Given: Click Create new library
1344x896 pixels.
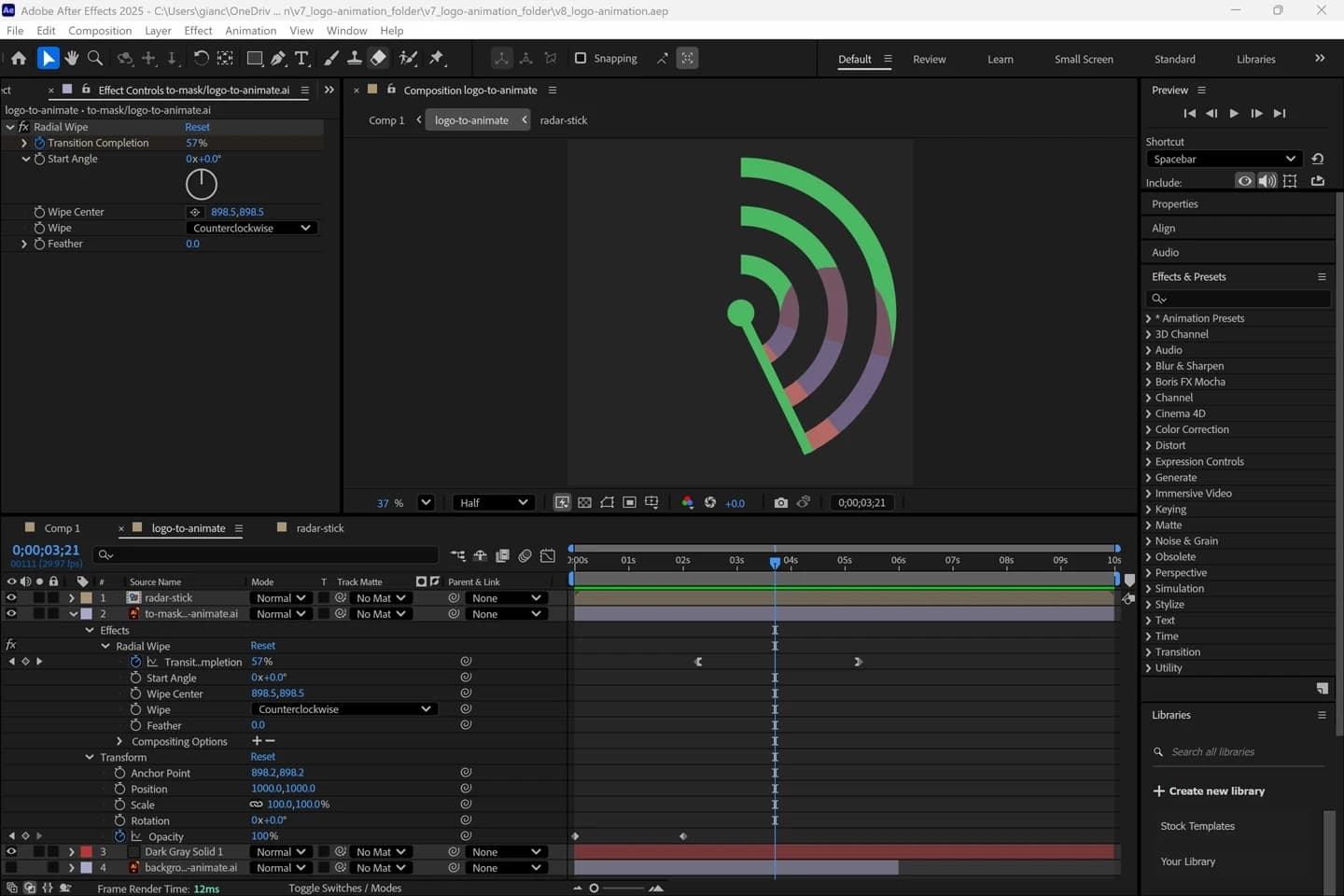Looking at the screenshot, I should coord(1209,791).
